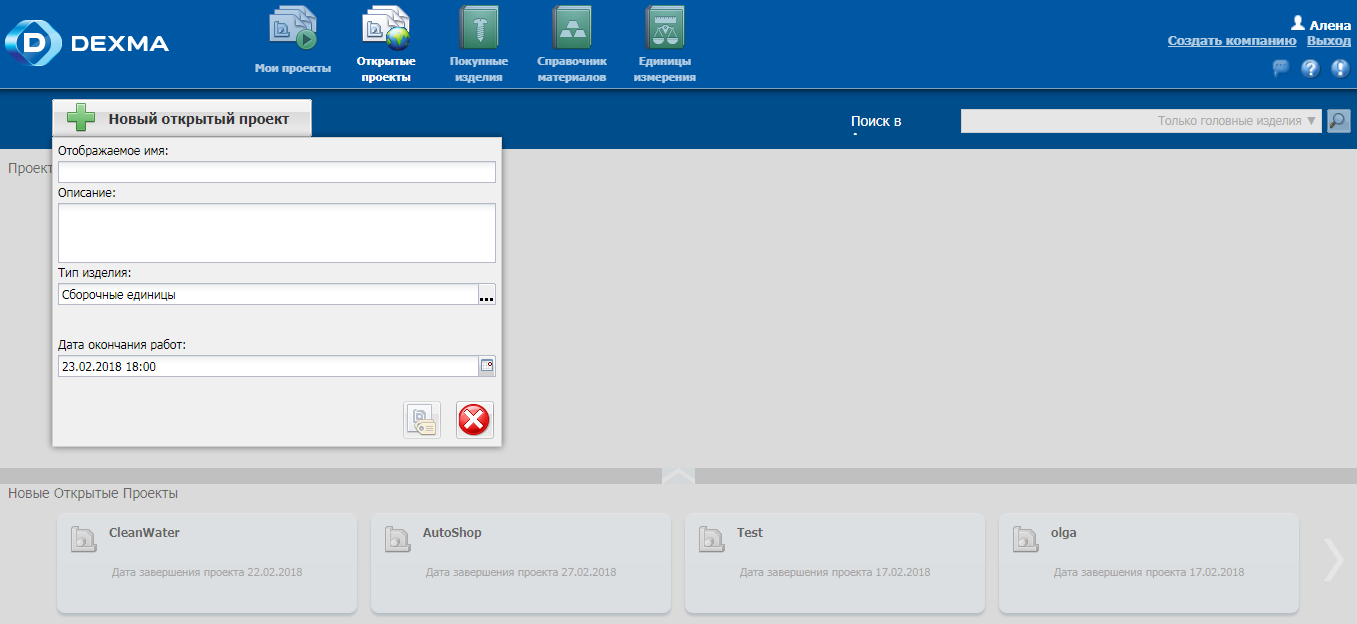The image size is (1357, 624).
Task: Click the Новые Открытые Проекты heading
Action: (93, 493)
